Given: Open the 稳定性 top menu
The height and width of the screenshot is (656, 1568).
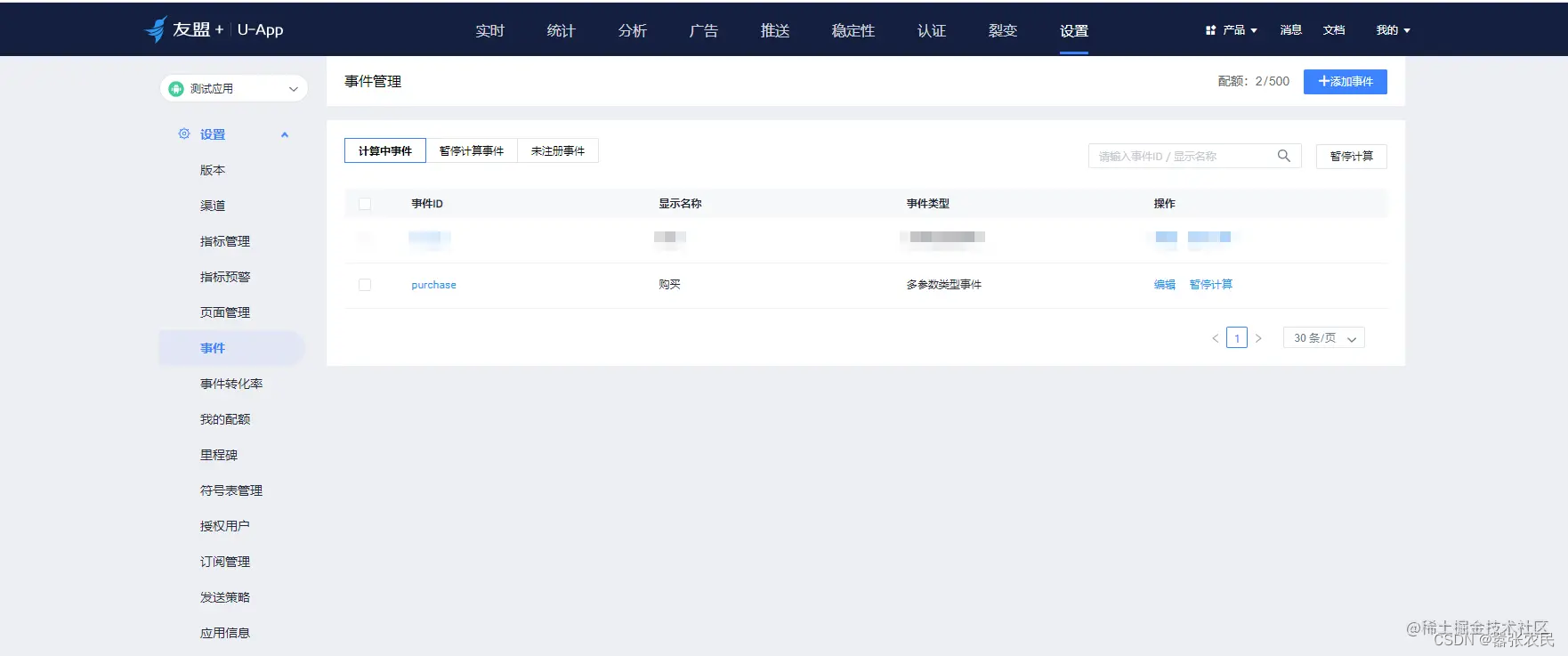Looking at the screenshot, I should click(853, 30).
